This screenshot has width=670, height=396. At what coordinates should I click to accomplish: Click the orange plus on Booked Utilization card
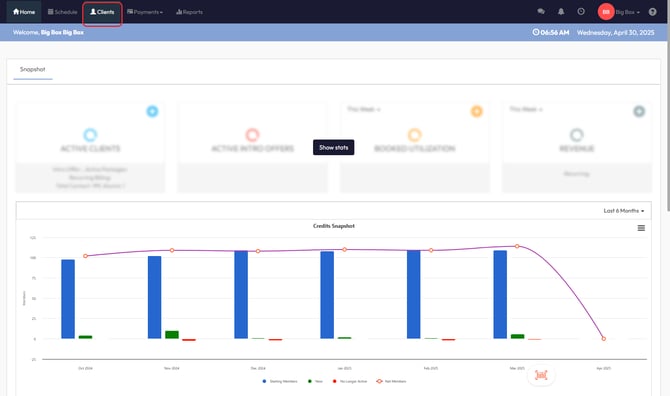pos(477,111)
